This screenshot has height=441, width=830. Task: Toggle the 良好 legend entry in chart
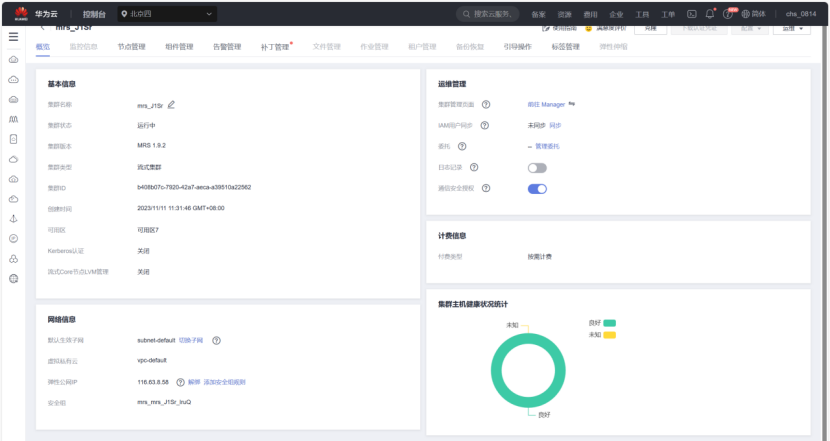(x=602, y=323)
